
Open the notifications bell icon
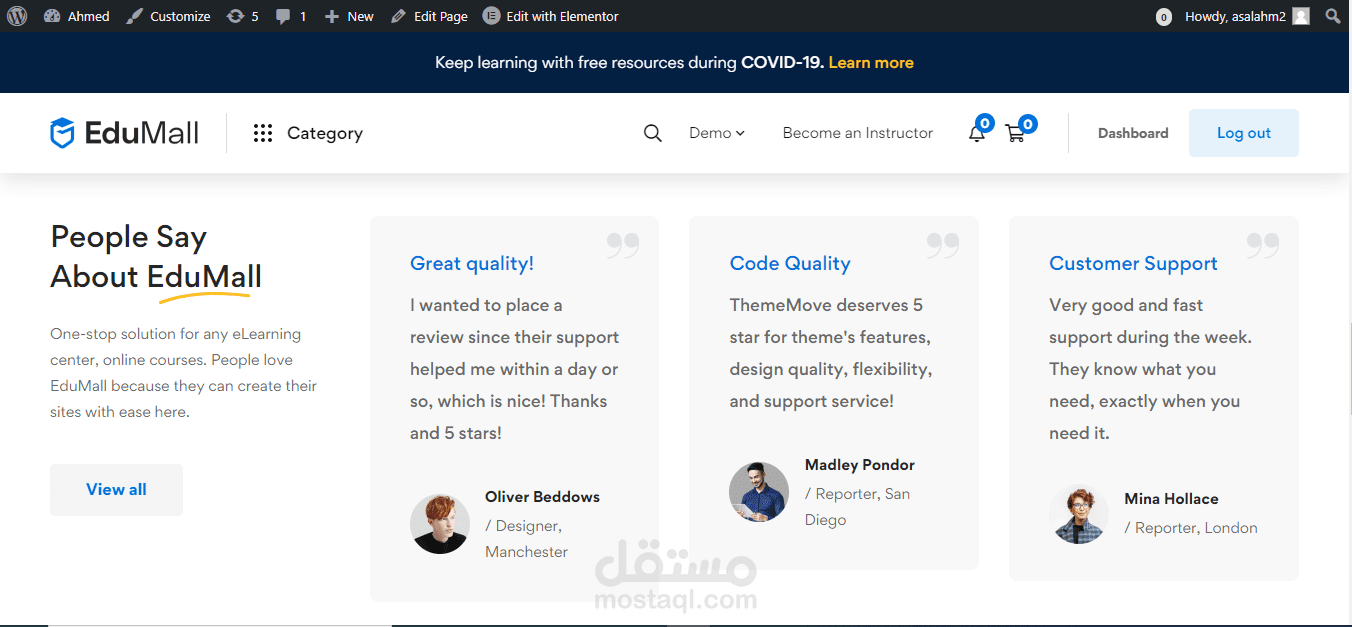pos(977,133)
